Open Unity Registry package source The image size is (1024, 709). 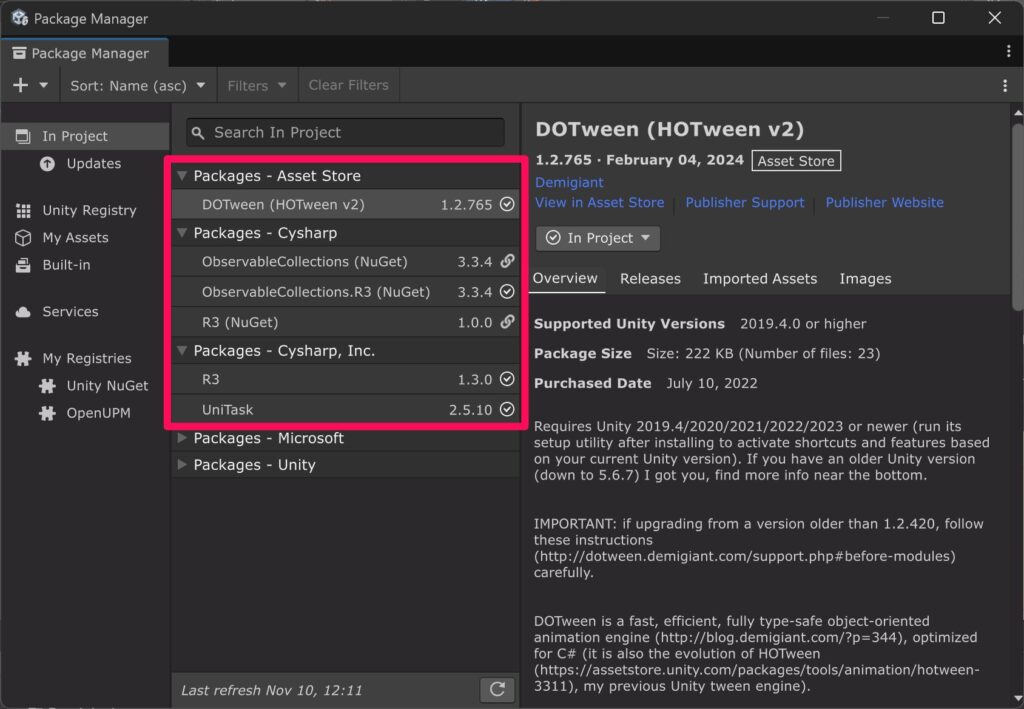pyautogui.click(x=88, y=210)
